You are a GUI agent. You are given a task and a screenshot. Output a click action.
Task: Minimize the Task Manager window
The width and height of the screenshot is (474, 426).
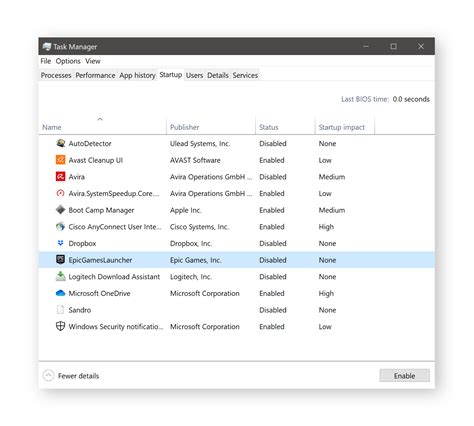tap(366, 46)
